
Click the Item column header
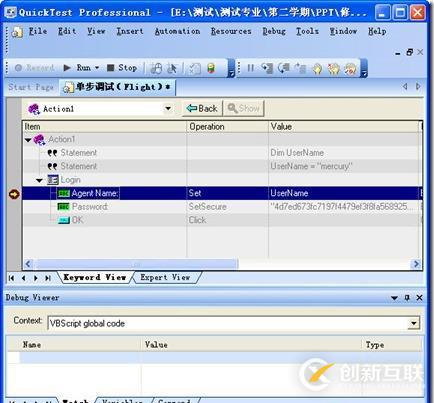105,127
